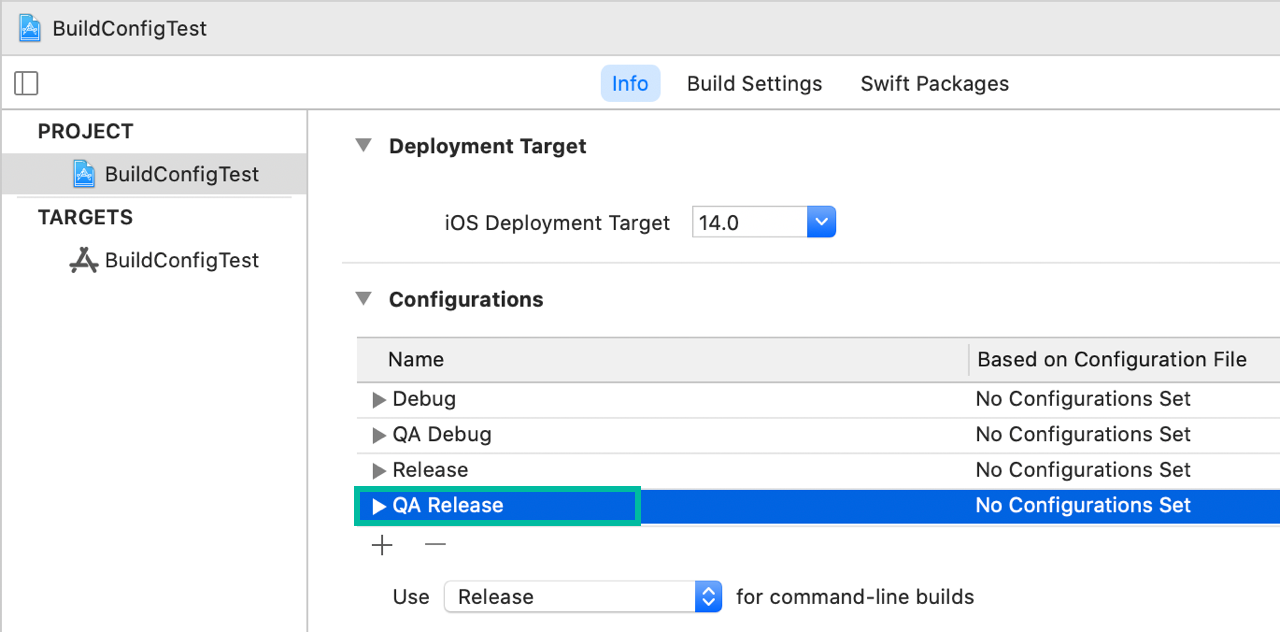
Task: Collapse the Deployment Target section
Action: [x=363, y=146]
